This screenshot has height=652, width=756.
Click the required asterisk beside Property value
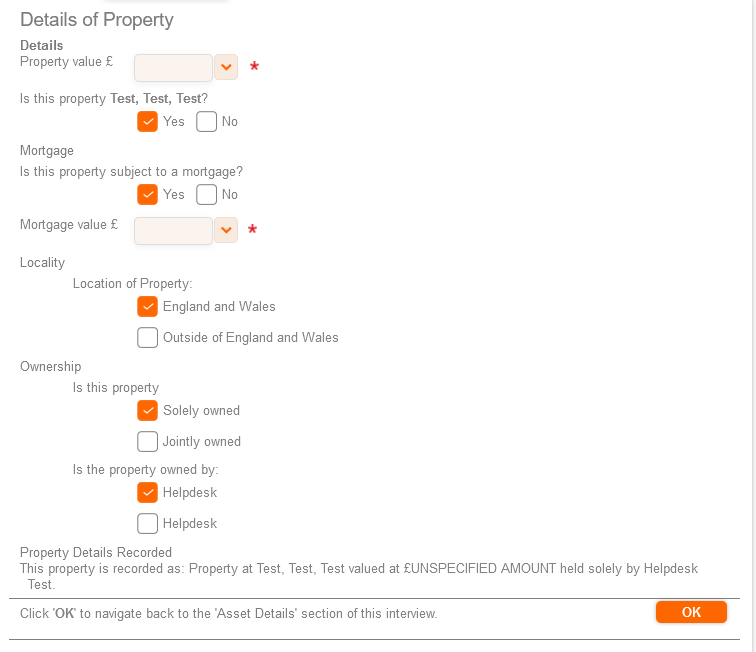254,68
